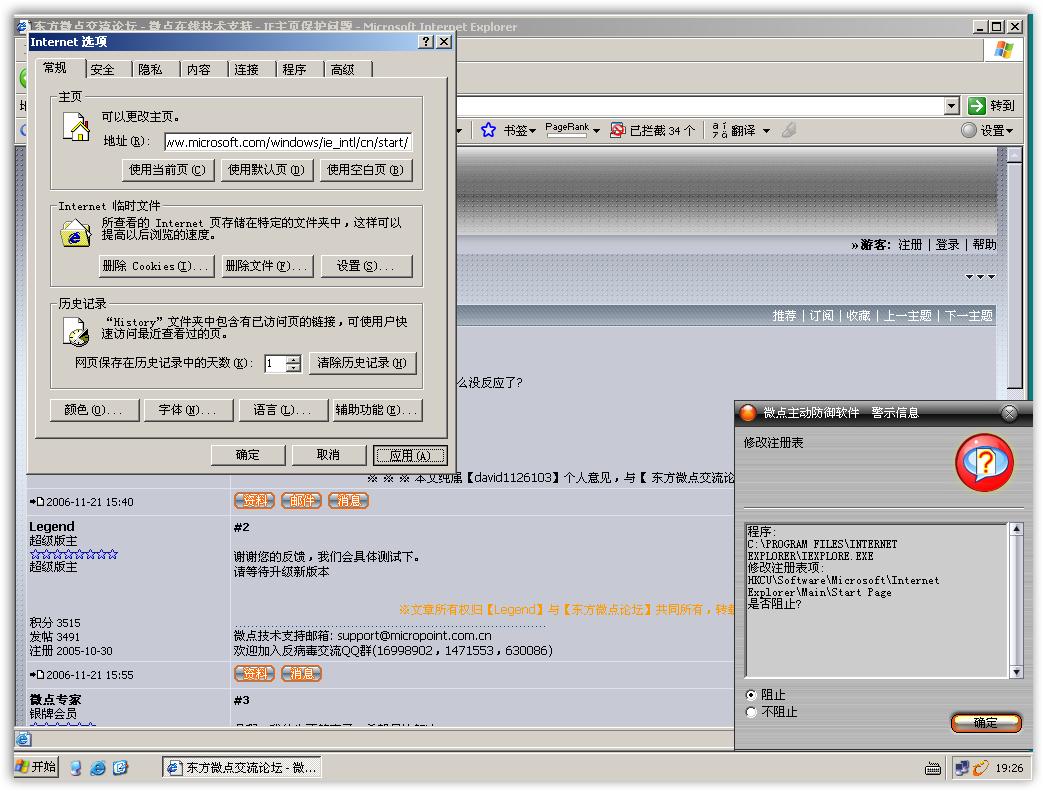This screenshot has height=792, width=1044.
Task: Click the 删除文件 button
Action: [266, 266]
